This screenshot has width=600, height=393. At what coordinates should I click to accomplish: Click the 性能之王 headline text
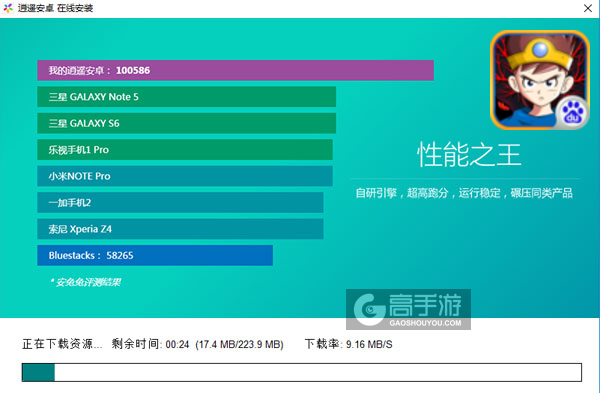click(469, 155)
